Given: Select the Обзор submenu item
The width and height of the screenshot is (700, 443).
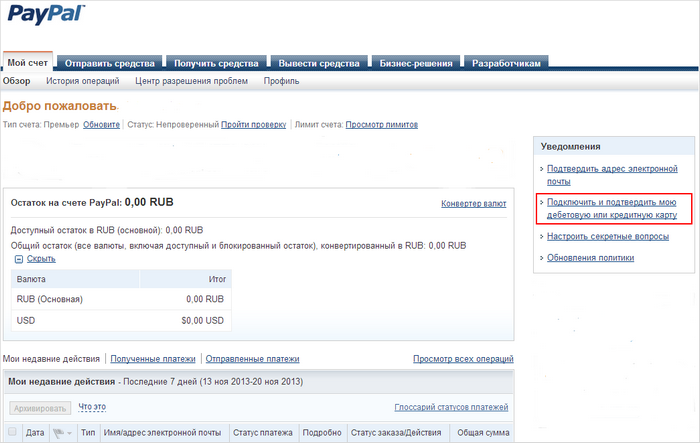Looking at the screenshot, I should [17, 81].
